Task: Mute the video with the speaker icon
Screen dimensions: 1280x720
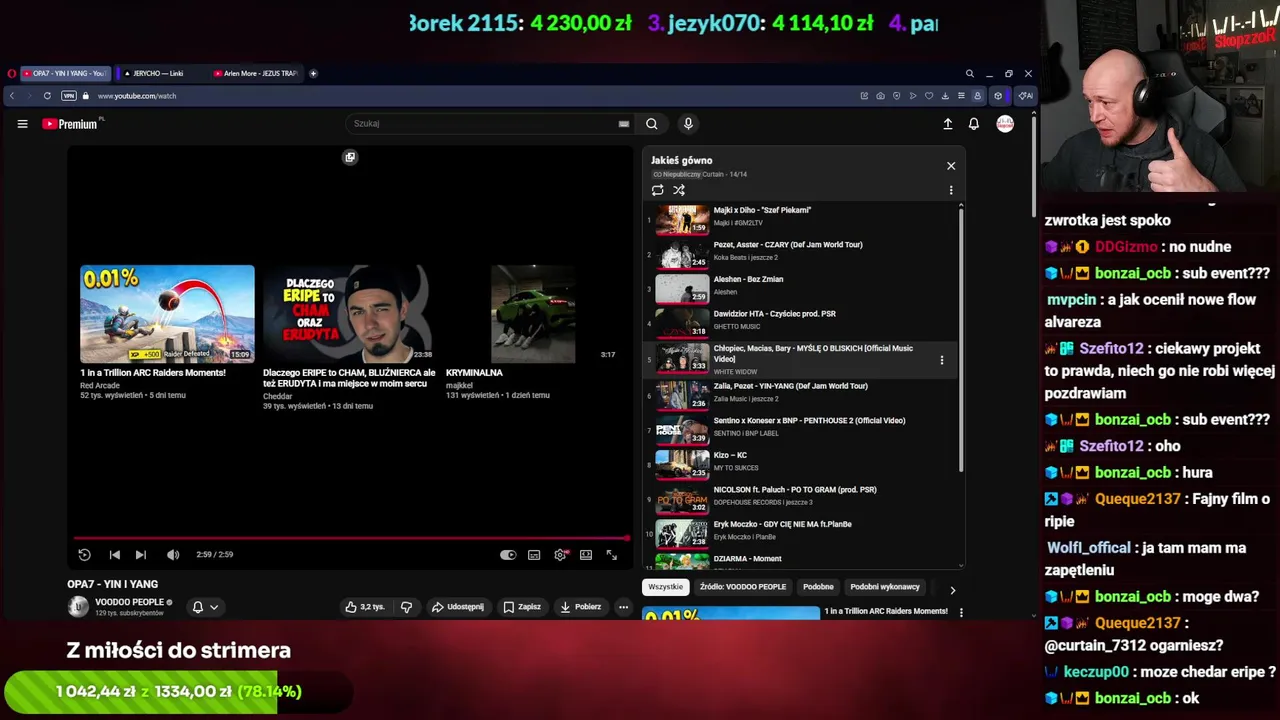Action: (x=173, y=555)
